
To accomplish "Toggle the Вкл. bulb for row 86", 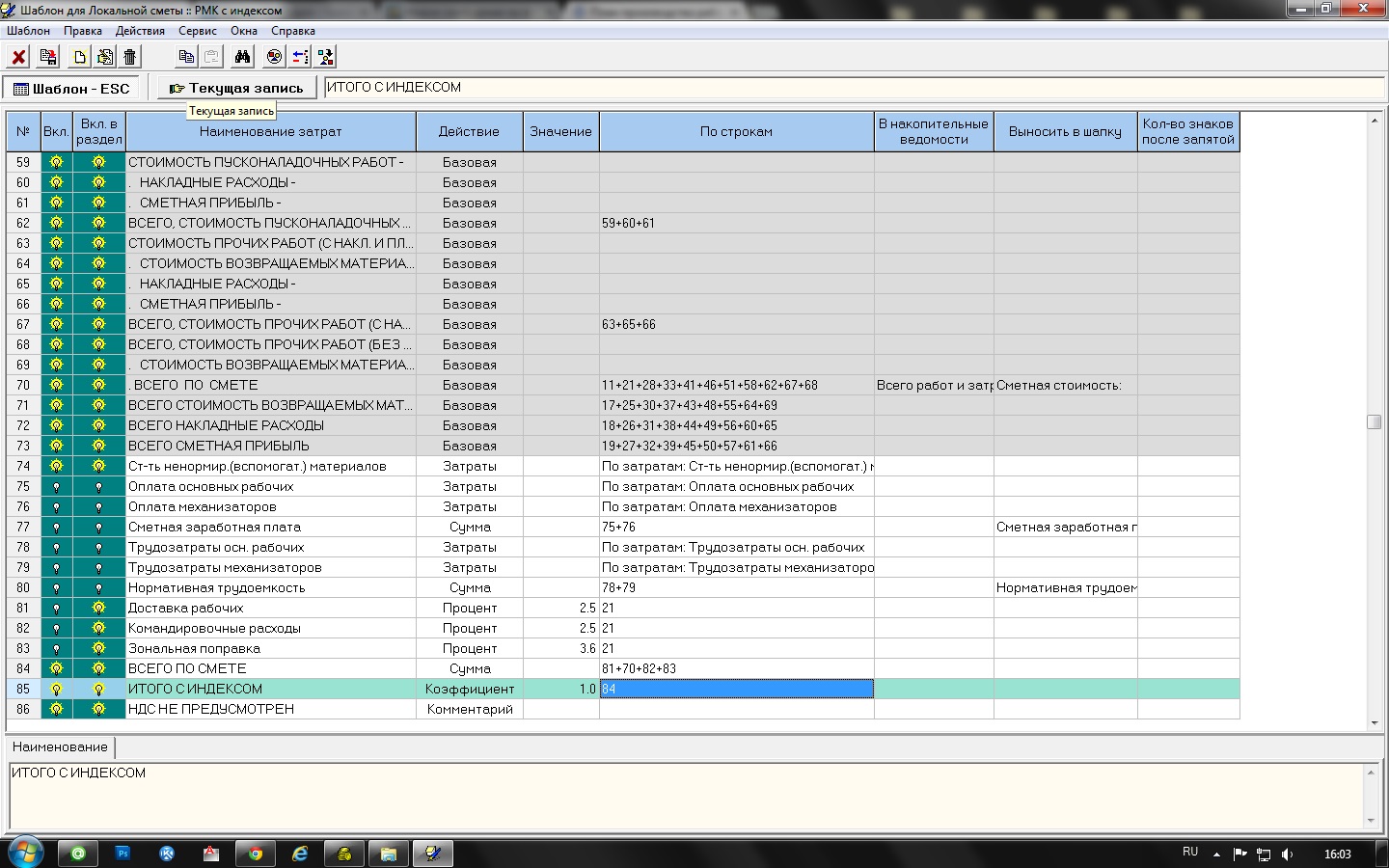I will pos(56,710).
